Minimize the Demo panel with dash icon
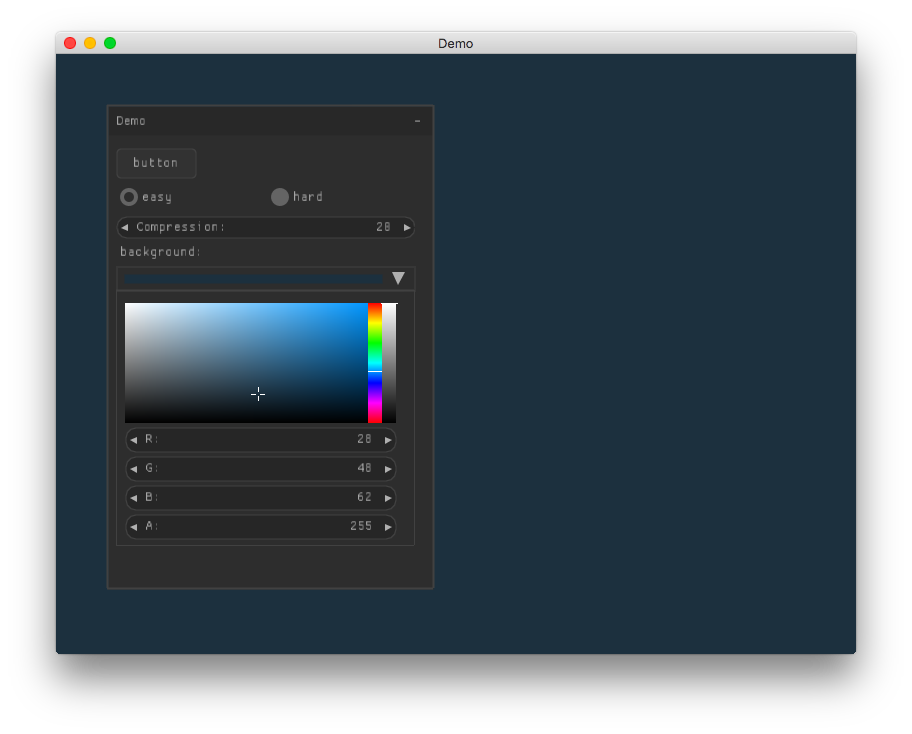This screenshot has height=734, width=912. pos(417,121)
